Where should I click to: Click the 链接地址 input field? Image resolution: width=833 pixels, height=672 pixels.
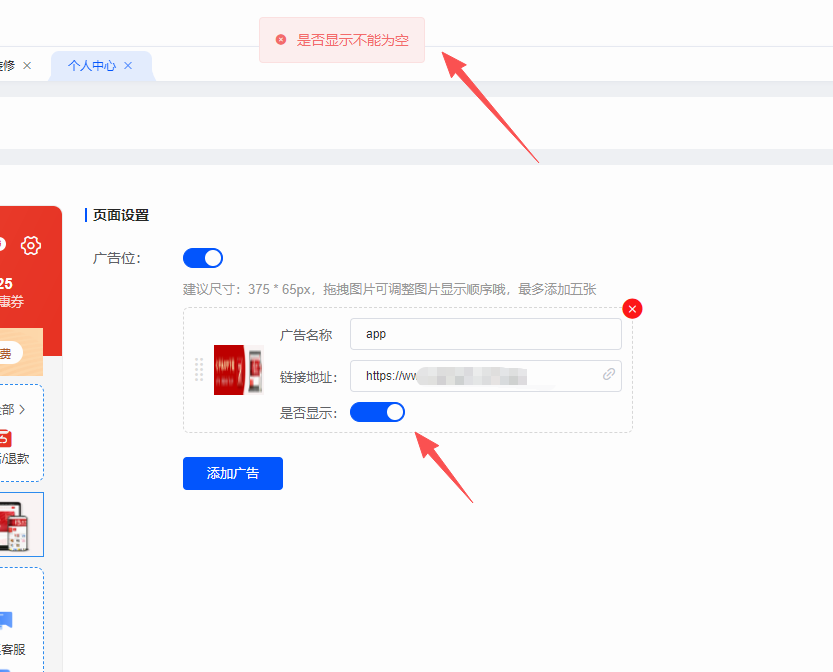pos(486,376)
